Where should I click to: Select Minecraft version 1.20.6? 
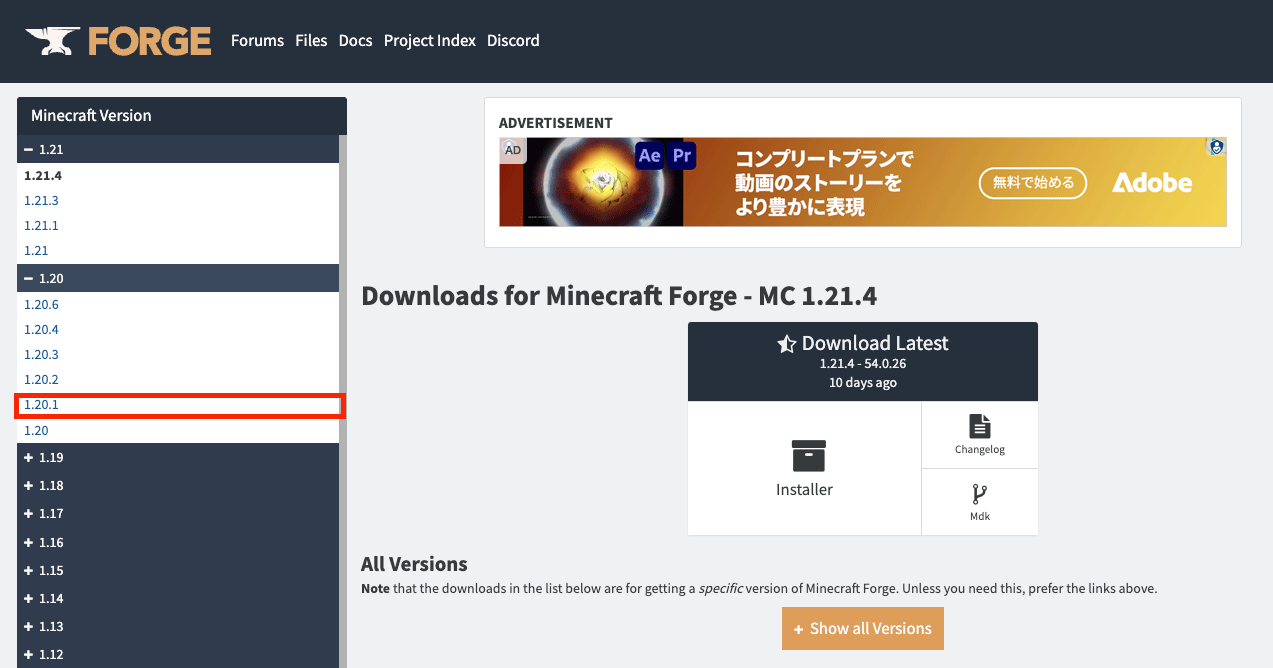[x=41, y=304]
